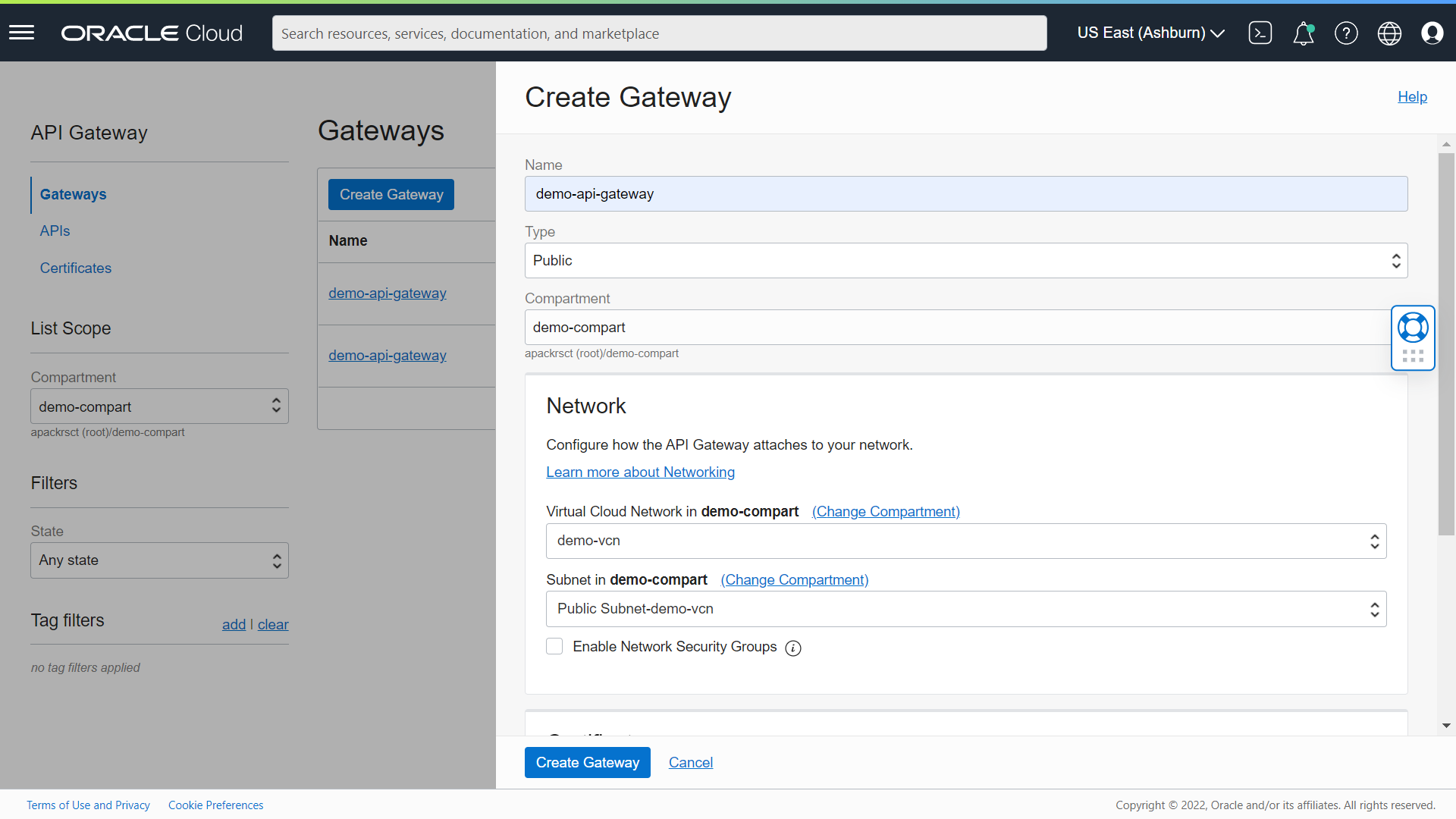
Task: Expand the gateway Type dropdown
Action: click(x=965, y=260)
